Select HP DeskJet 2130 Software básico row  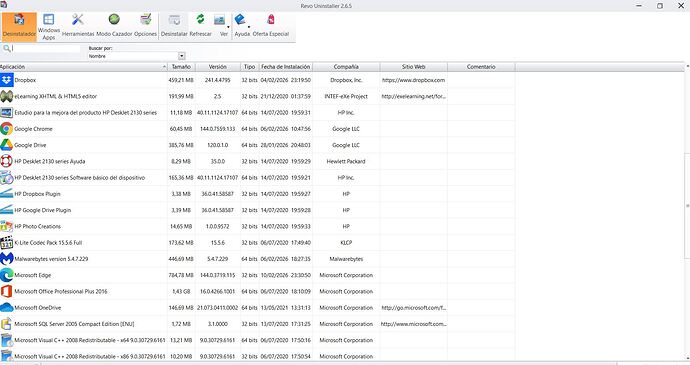[x=257, y=178]
